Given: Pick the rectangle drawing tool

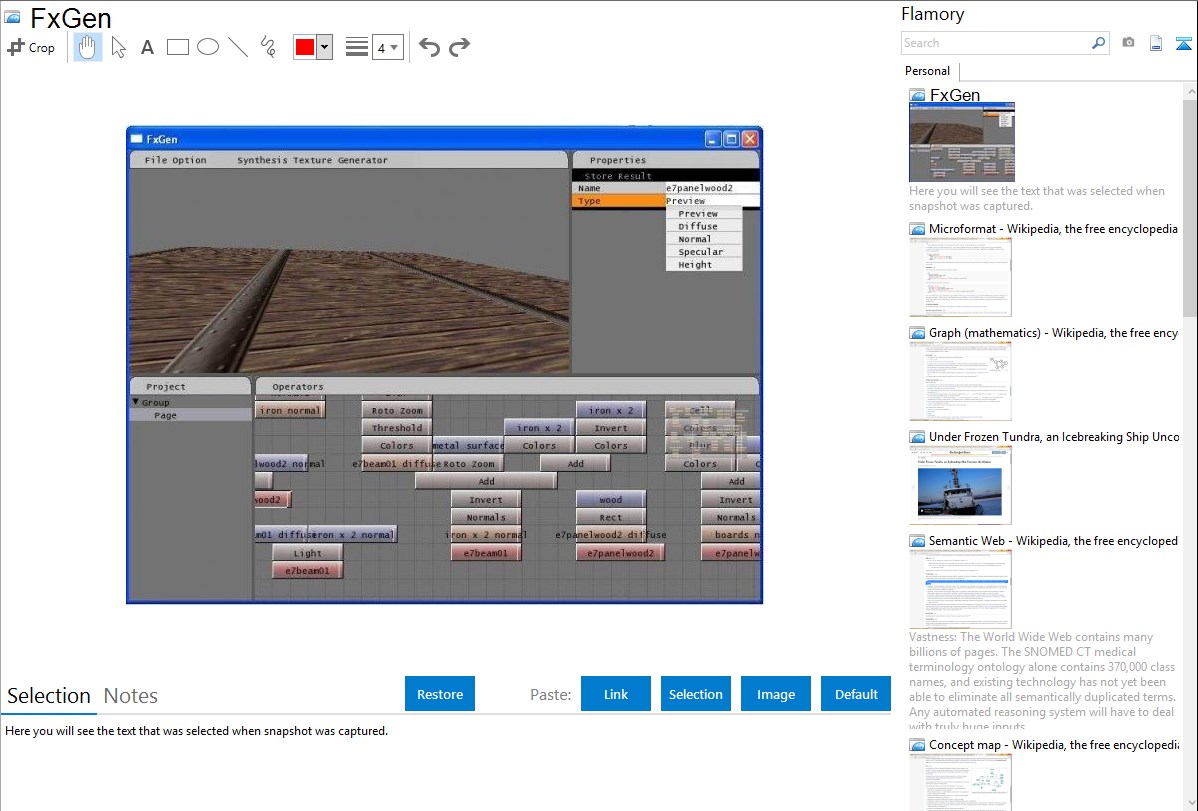Looking at the screenshot, I should point(177,47).
